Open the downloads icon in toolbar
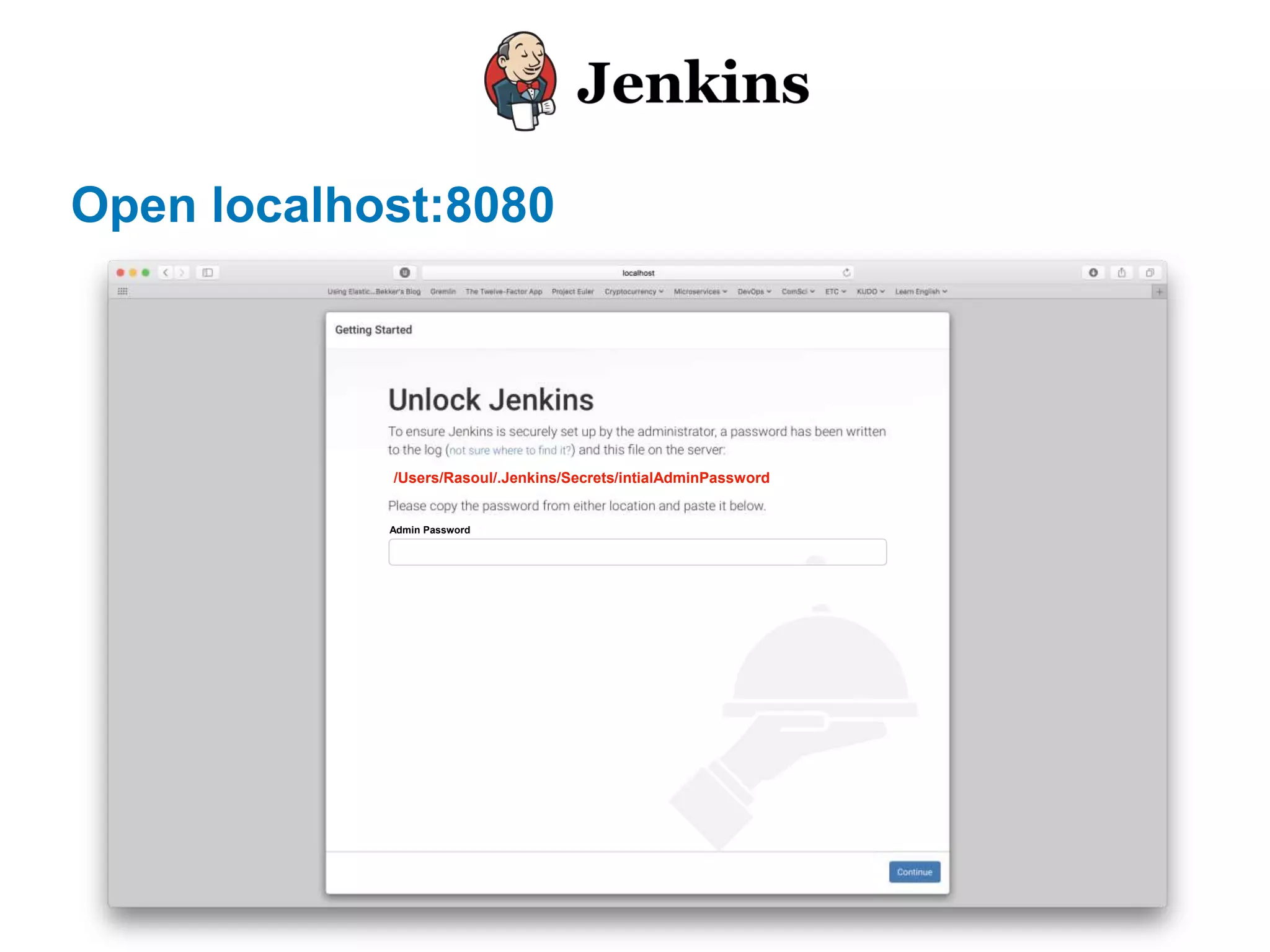The image size is (1270, 952). coord(1093,273)
